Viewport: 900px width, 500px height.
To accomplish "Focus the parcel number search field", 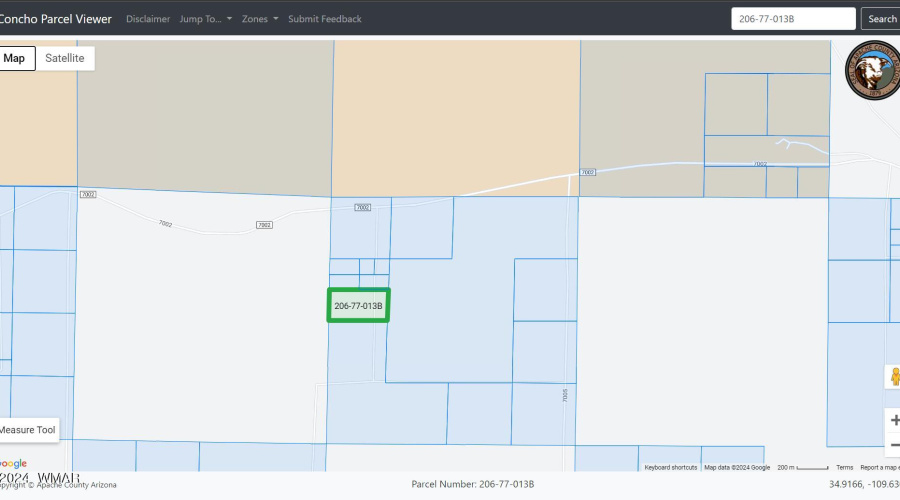I will (x=793, y=19).
